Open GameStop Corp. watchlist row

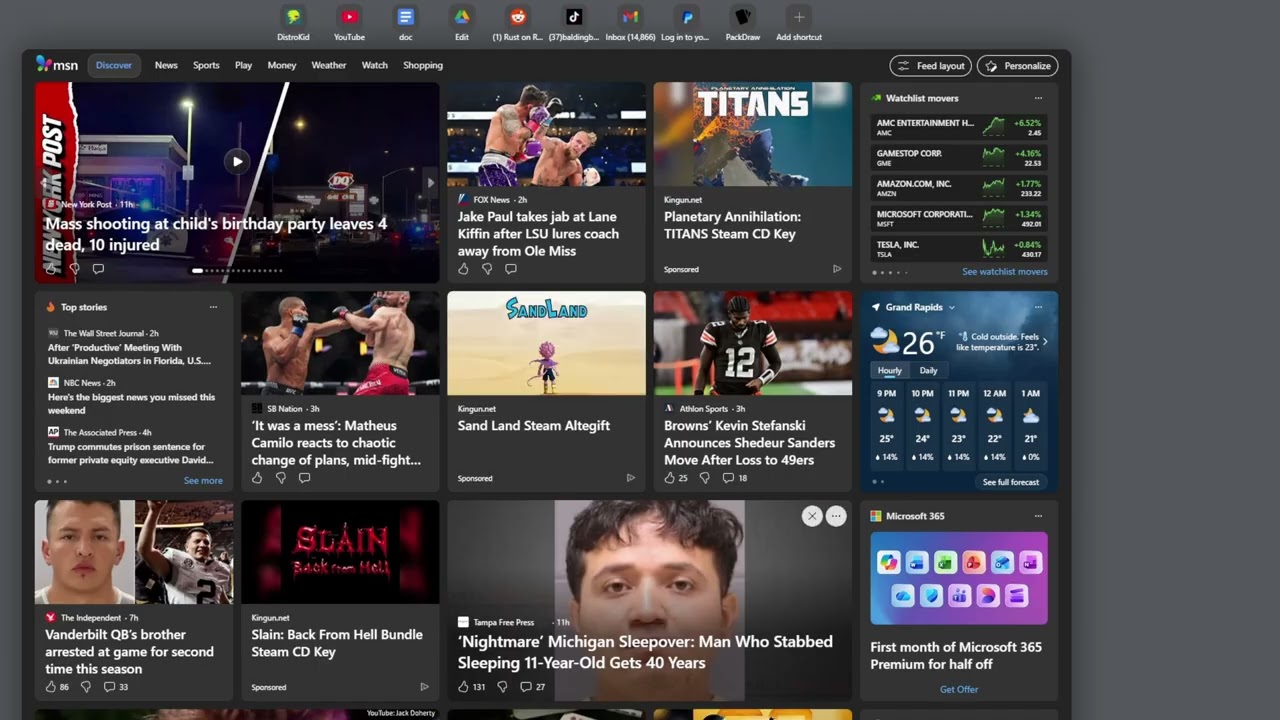[x=959, y=157]
